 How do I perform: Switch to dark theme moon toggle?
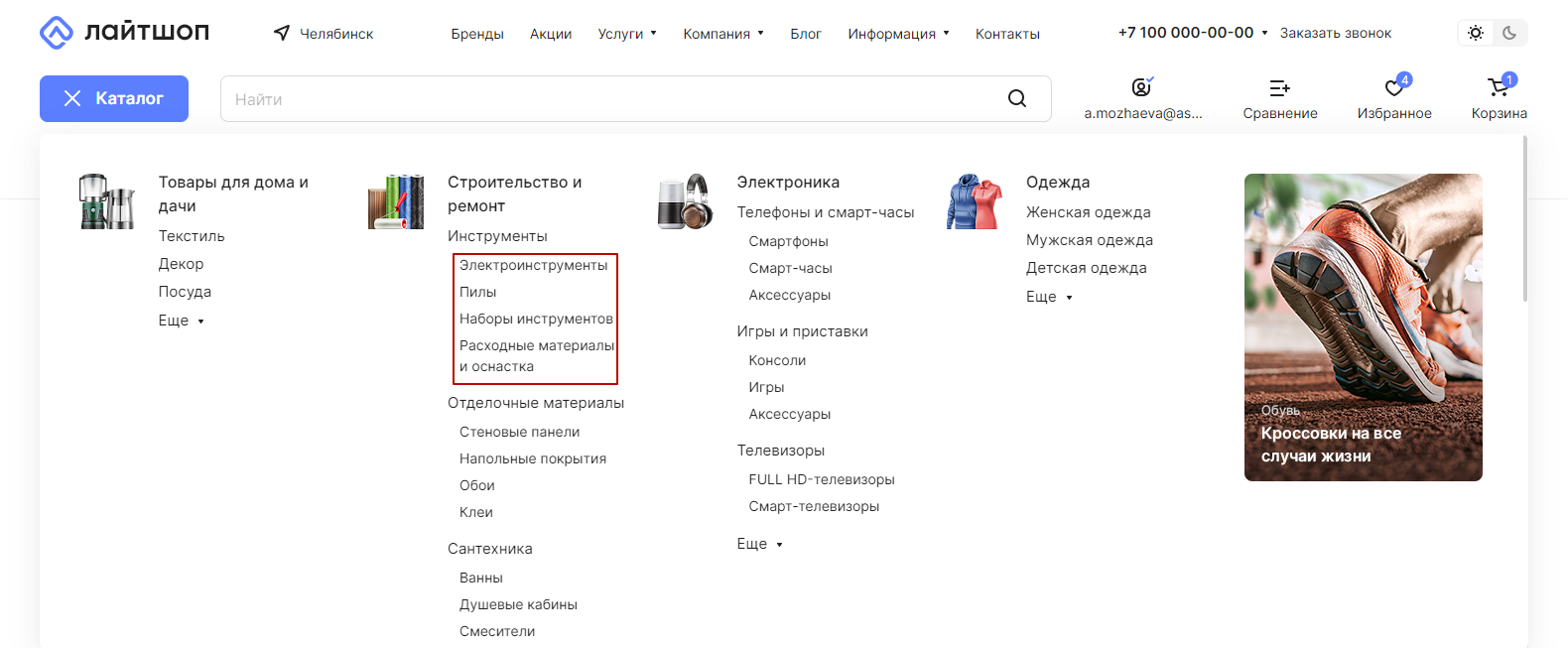(1509, 33)
